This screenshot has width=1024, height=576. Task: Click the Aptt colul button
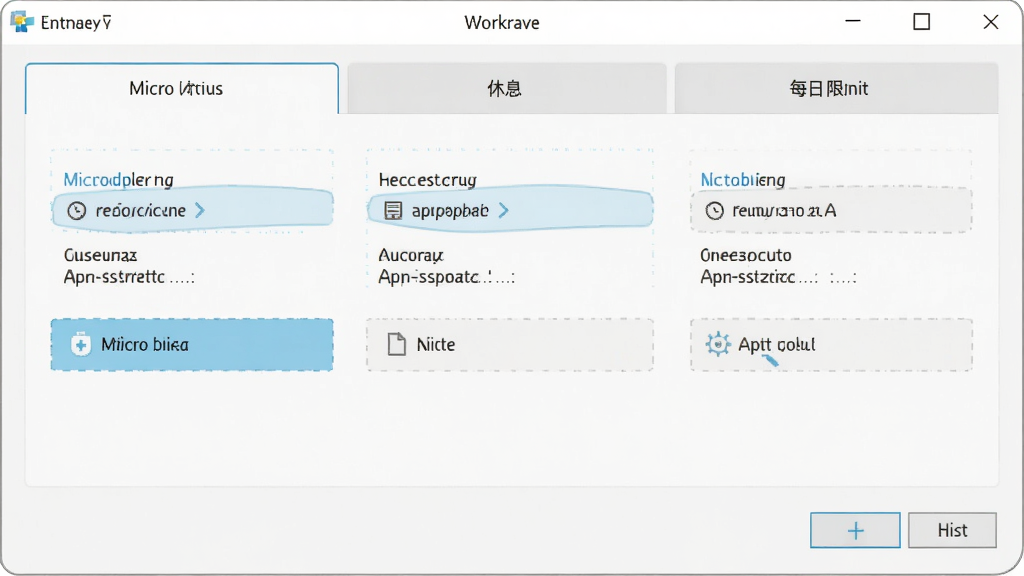coord(831,345)
